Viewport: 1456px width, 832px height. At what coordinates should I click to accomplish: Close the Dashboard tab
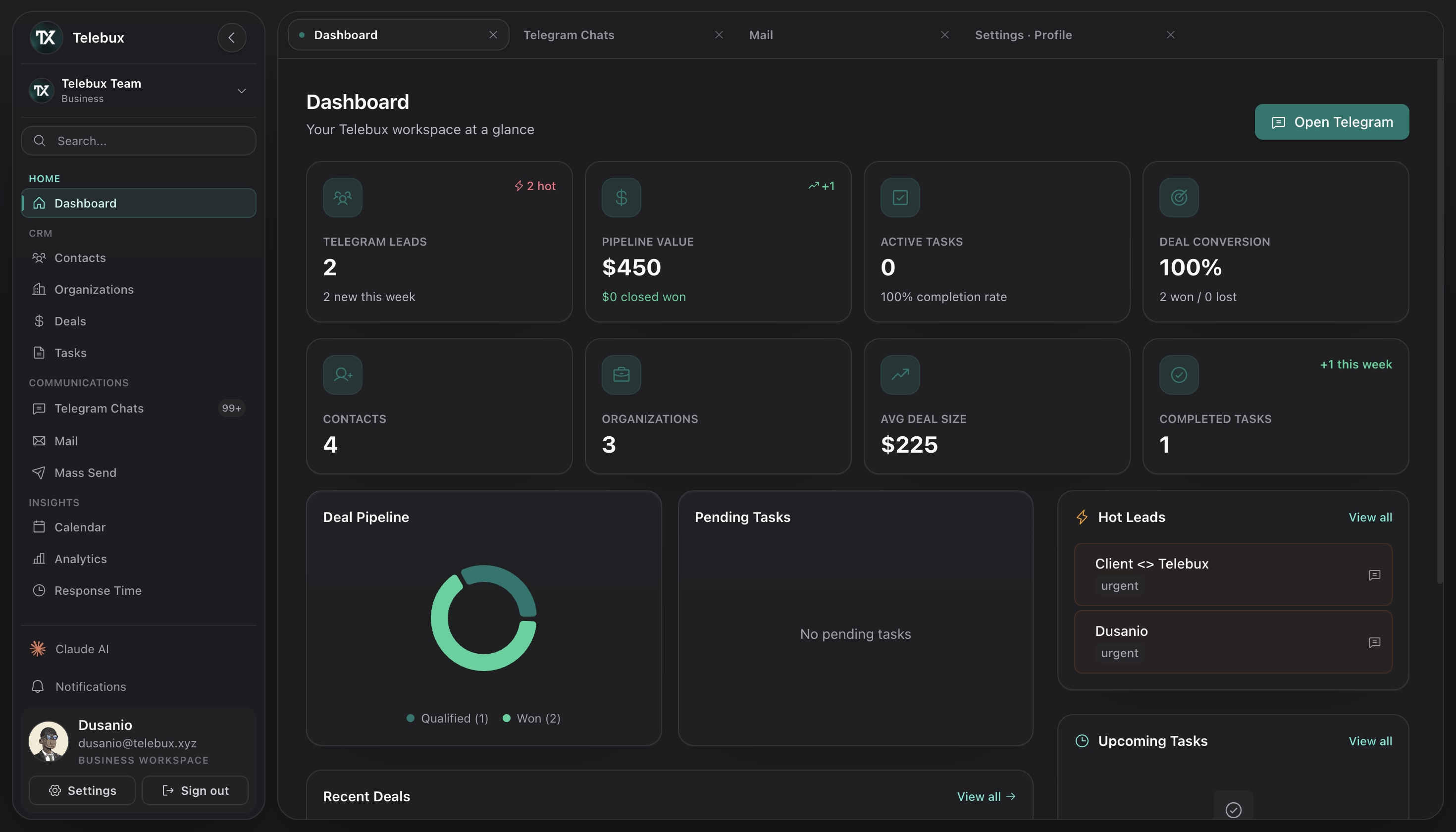click(493, 35)
